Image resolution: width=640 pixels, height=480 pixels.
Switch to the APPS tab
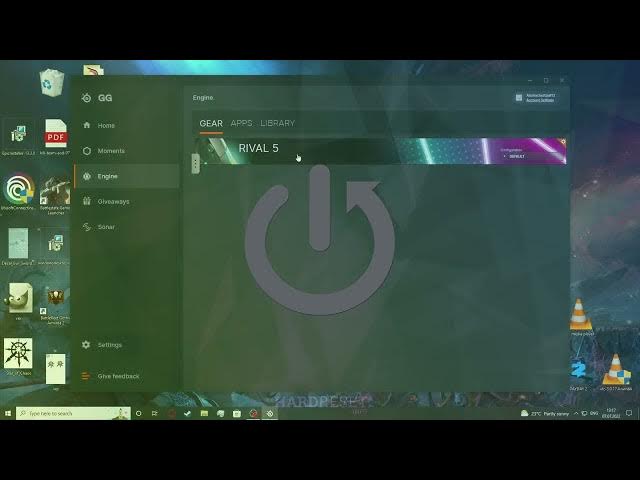pyautogui.click(x=241, y=123)
